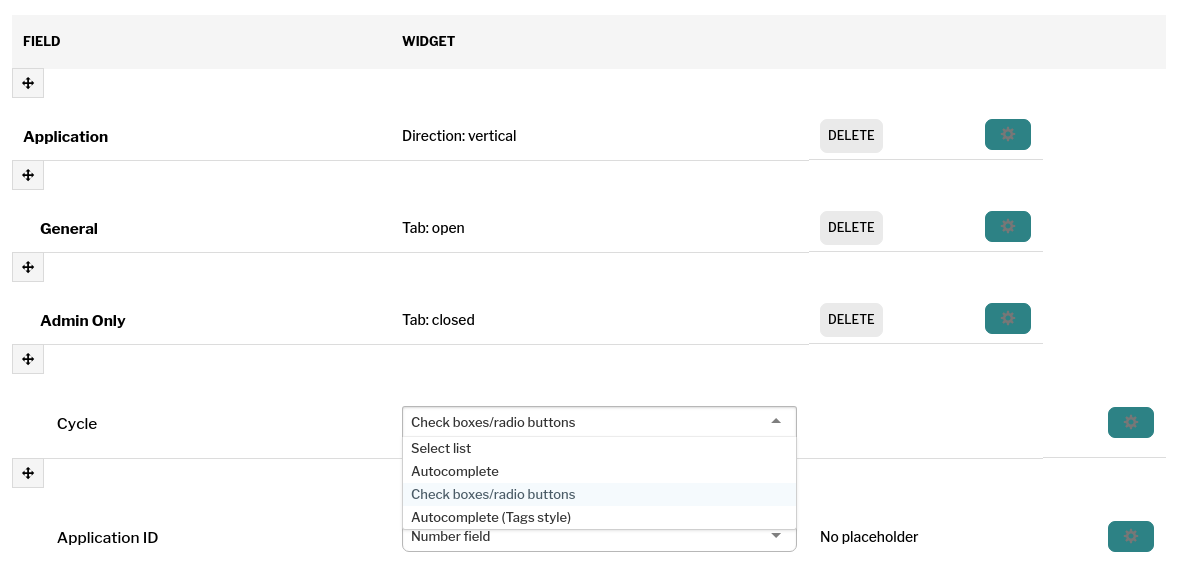Delete the Application field group
The image size is (1196, 569).
point(851,136)
